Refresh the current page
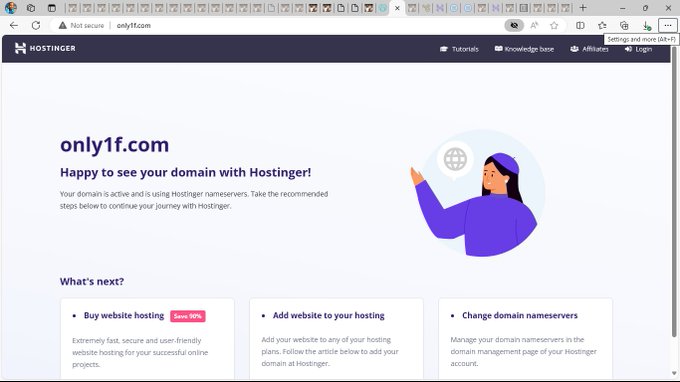Screen dimensions: 680x382 click(x=36, y=26)
